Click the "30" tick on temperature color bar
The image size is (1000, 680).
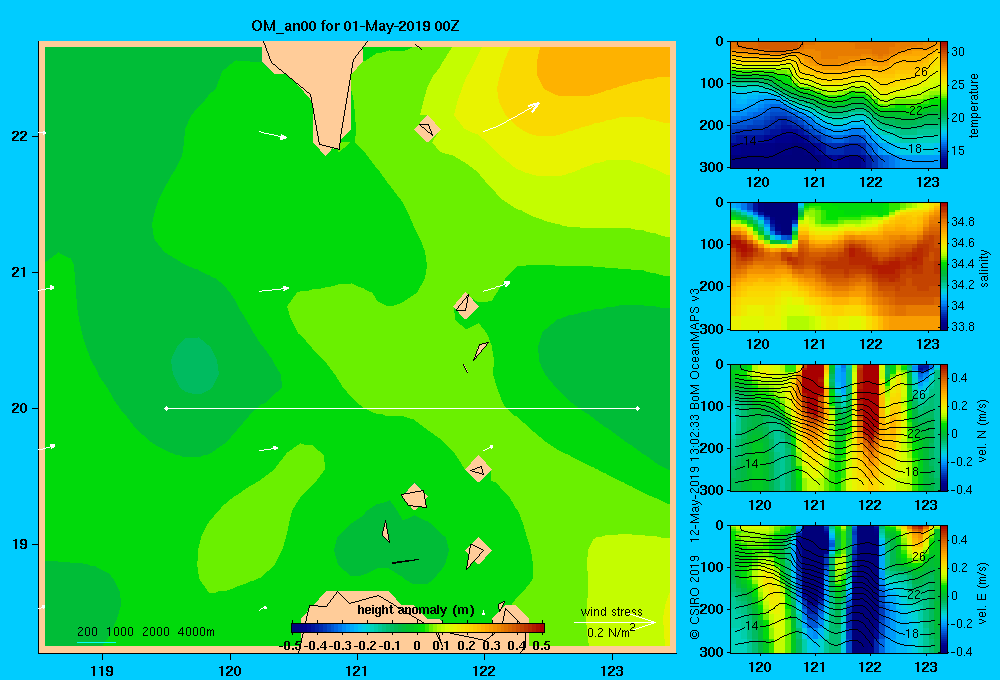click(x=958, y=52)
